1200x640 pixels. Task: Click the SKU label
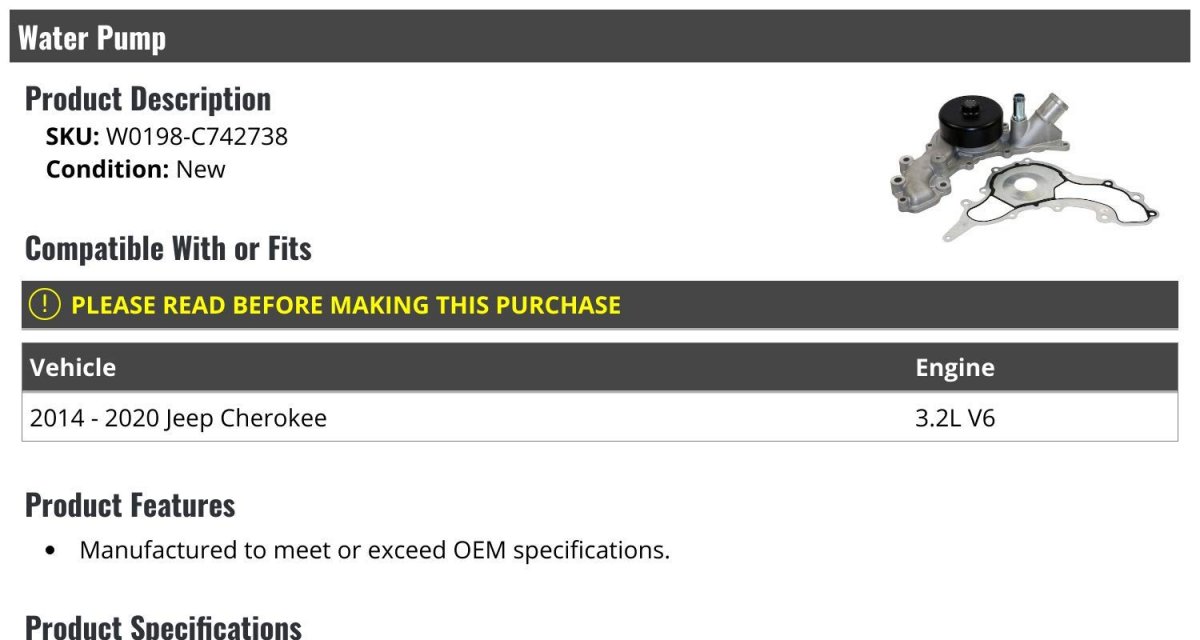coord(73,136)
